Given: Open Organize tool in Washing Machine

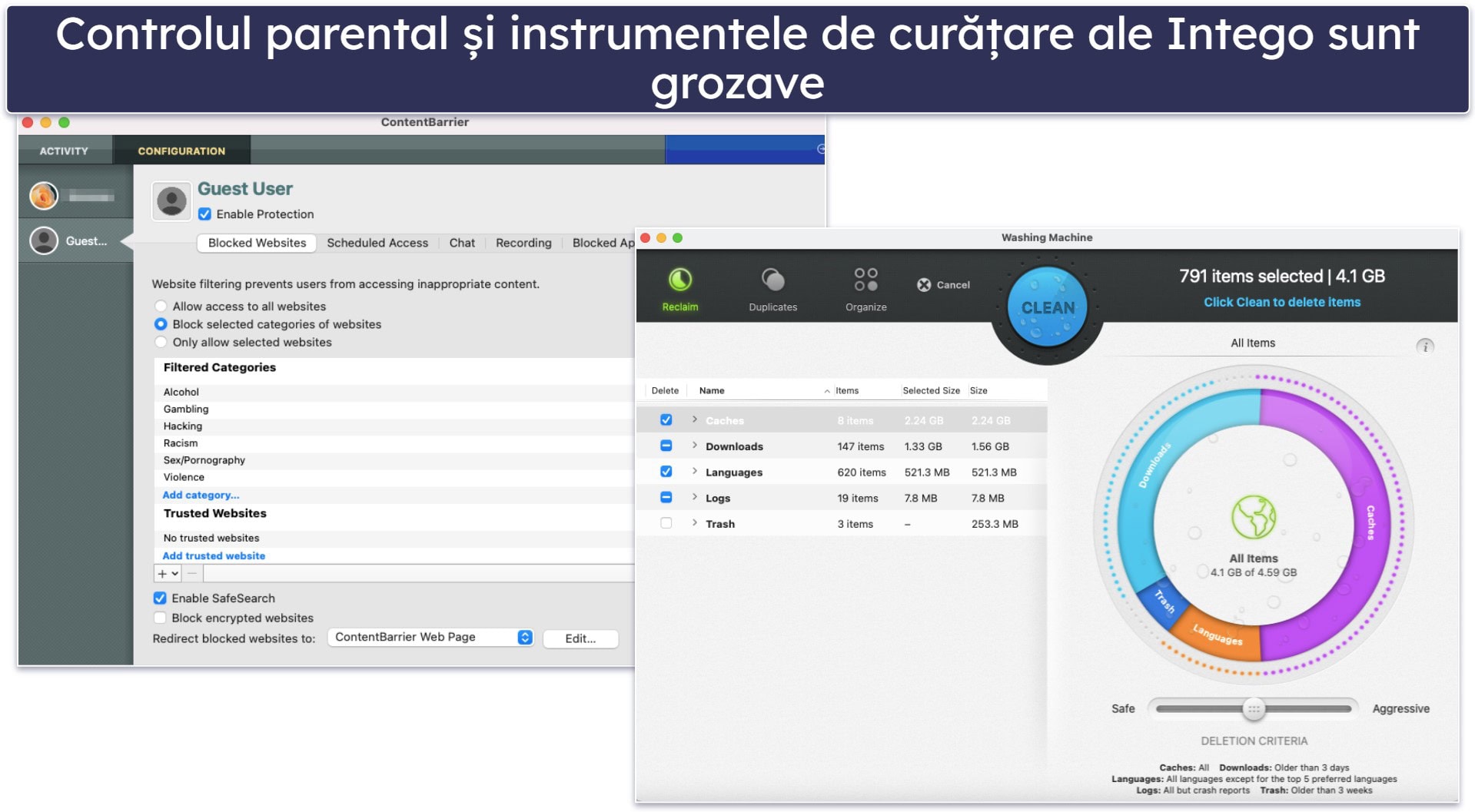Looking at the screenshot, I should [x=865, y=290].
